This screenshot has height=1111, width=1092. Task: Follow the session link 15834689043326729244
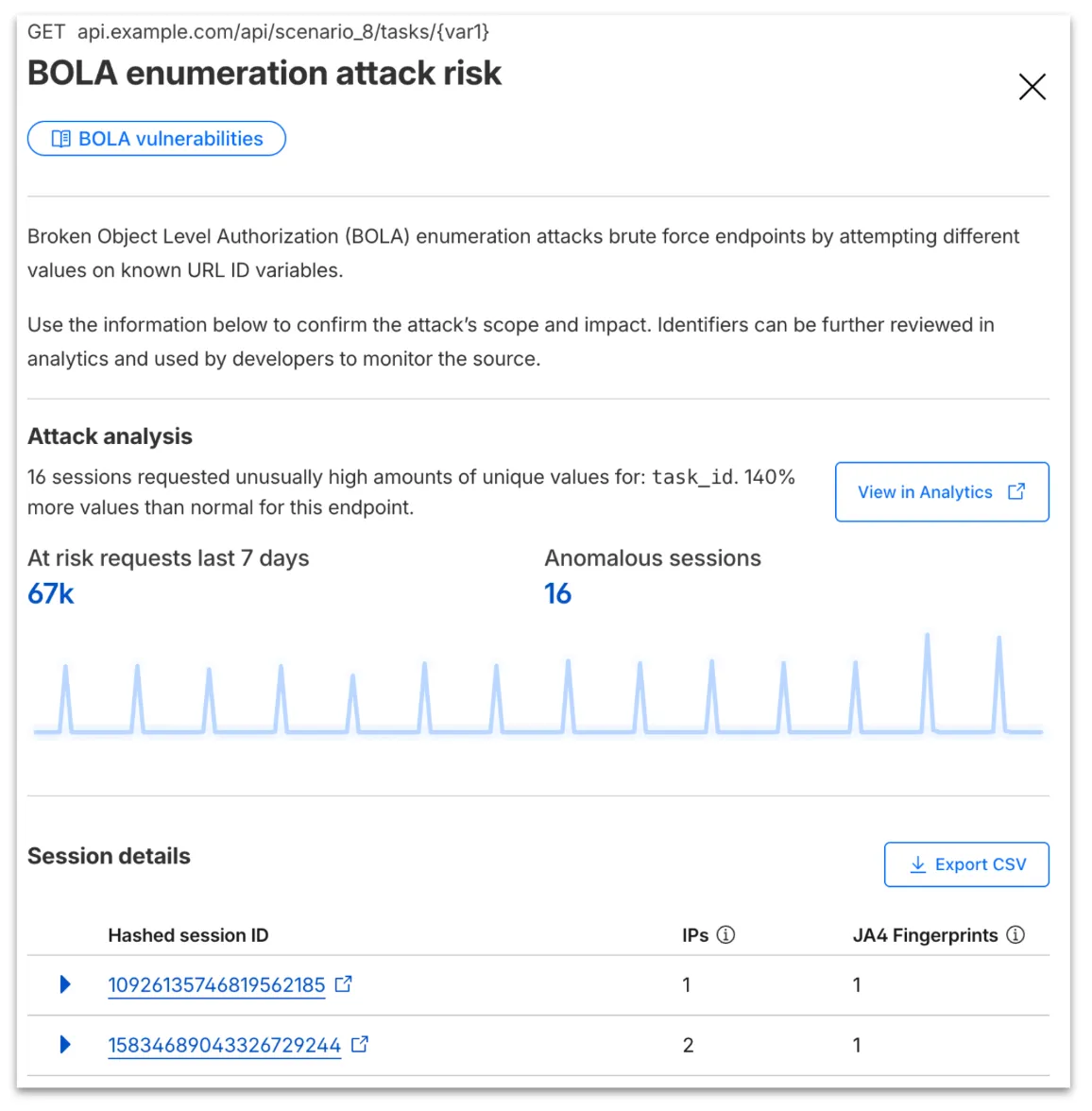(x=224, y=1044)
